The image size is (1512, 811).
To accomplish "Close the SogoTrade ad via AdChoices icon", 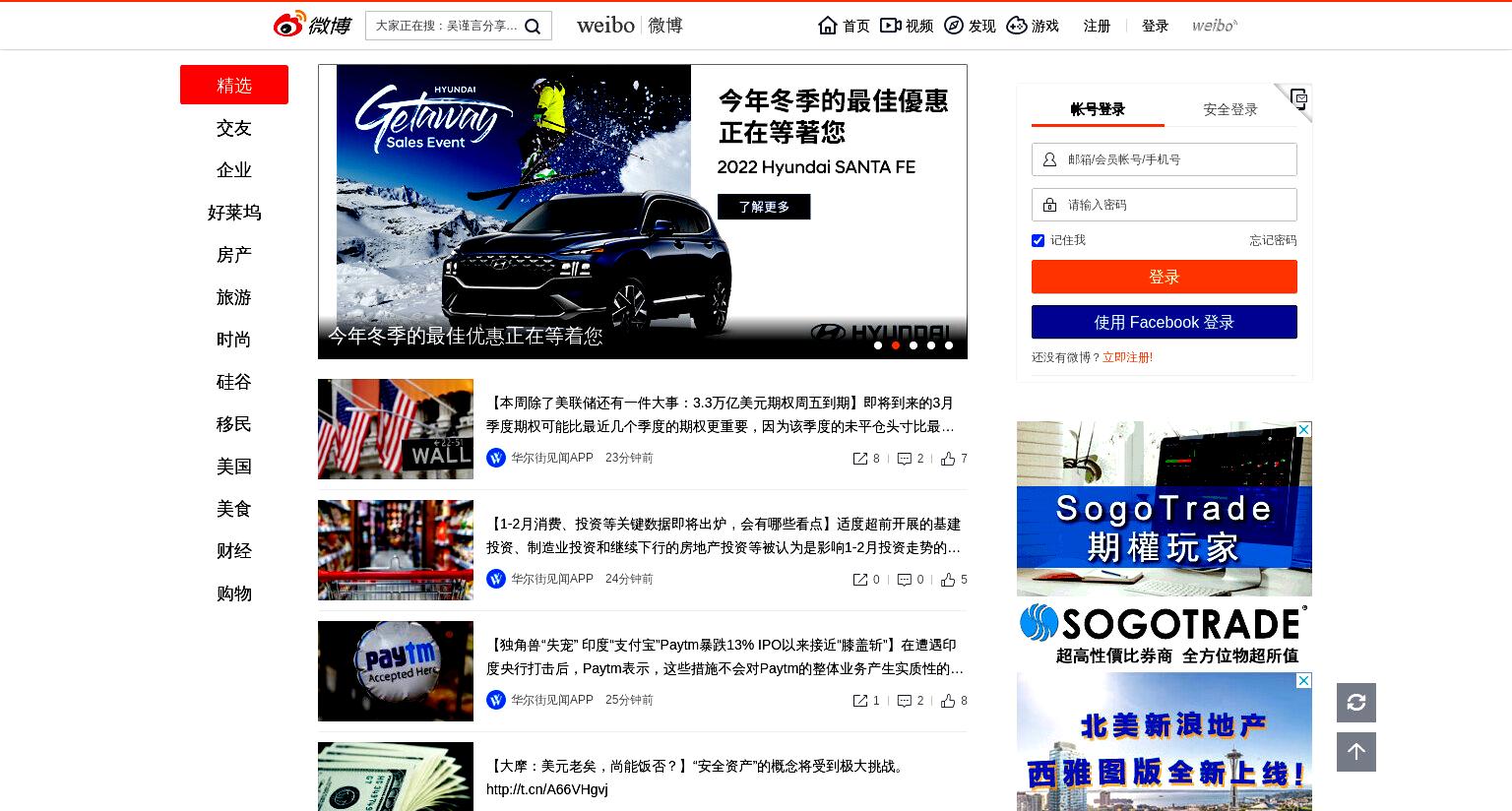I will tap(1304, 429).
